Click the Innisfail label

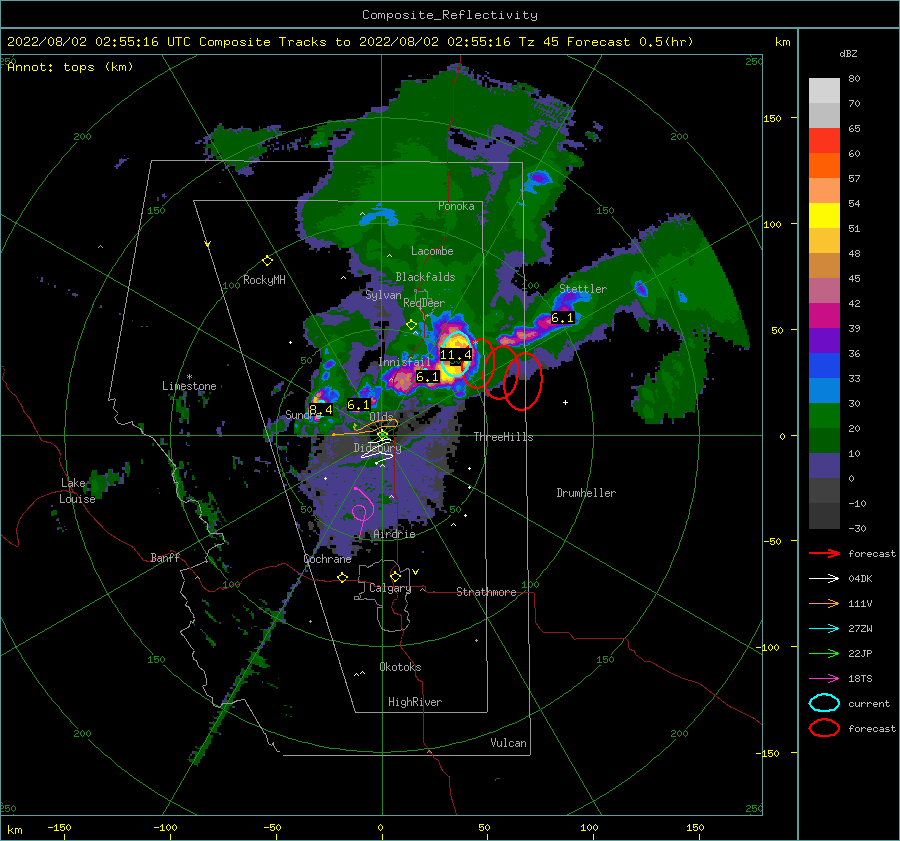coord(404,362)
